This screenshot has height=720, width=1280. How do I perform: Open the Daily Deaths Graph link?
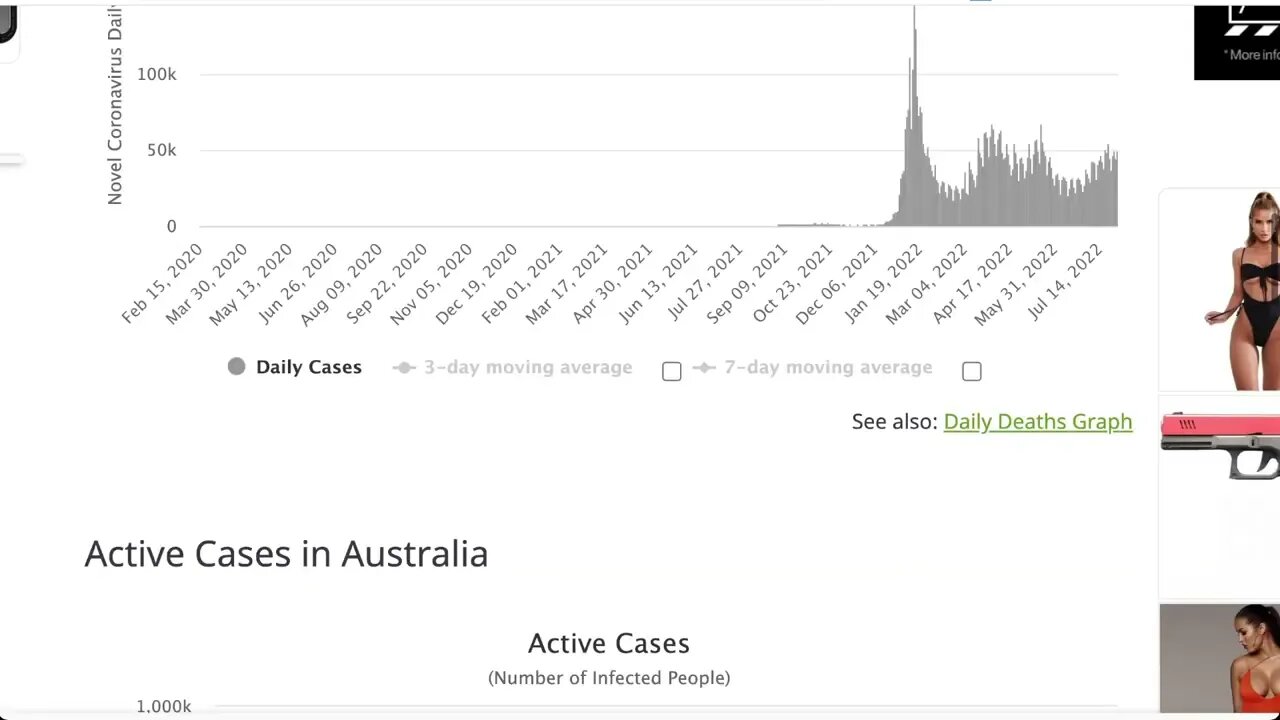point(1037,422)
